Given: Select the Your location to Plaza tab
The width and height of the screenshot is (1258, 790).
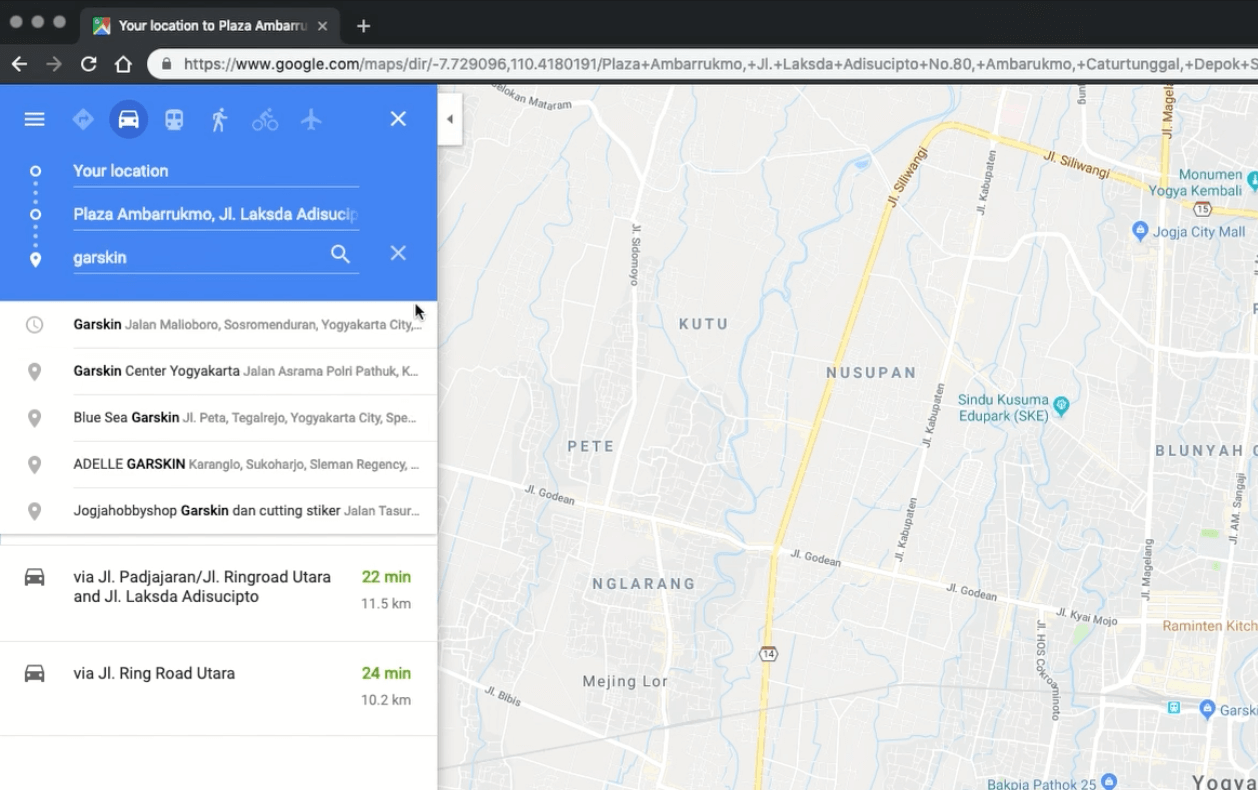Looking at the screenshot, I should tap(210, 26).
